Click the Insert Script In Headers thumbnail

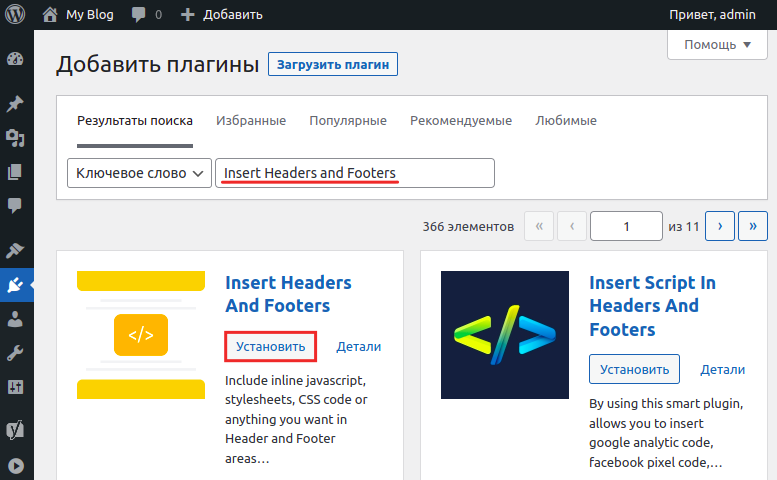coord(504,335)
